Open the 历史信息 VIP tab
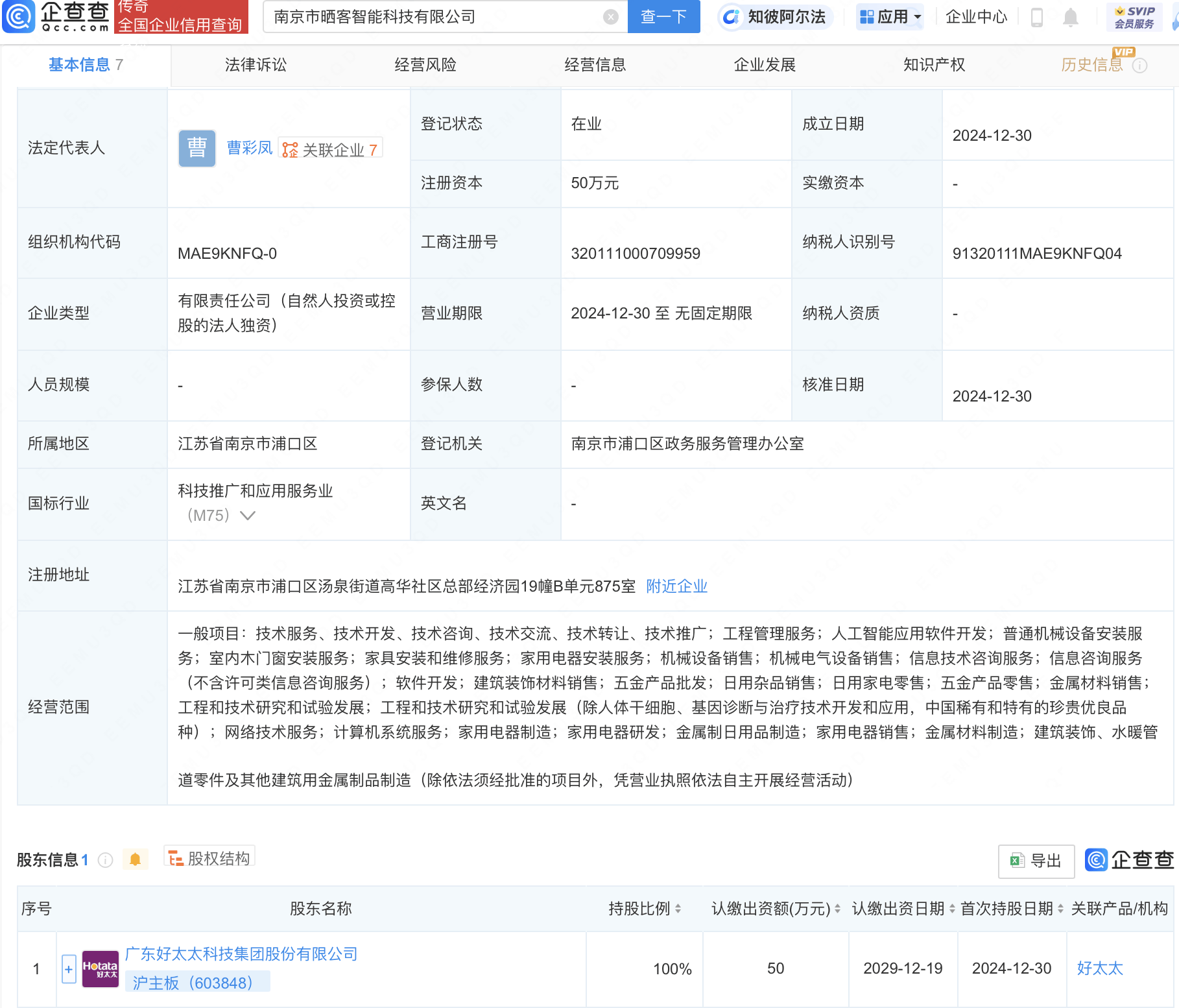 [x=1092, y=65]
